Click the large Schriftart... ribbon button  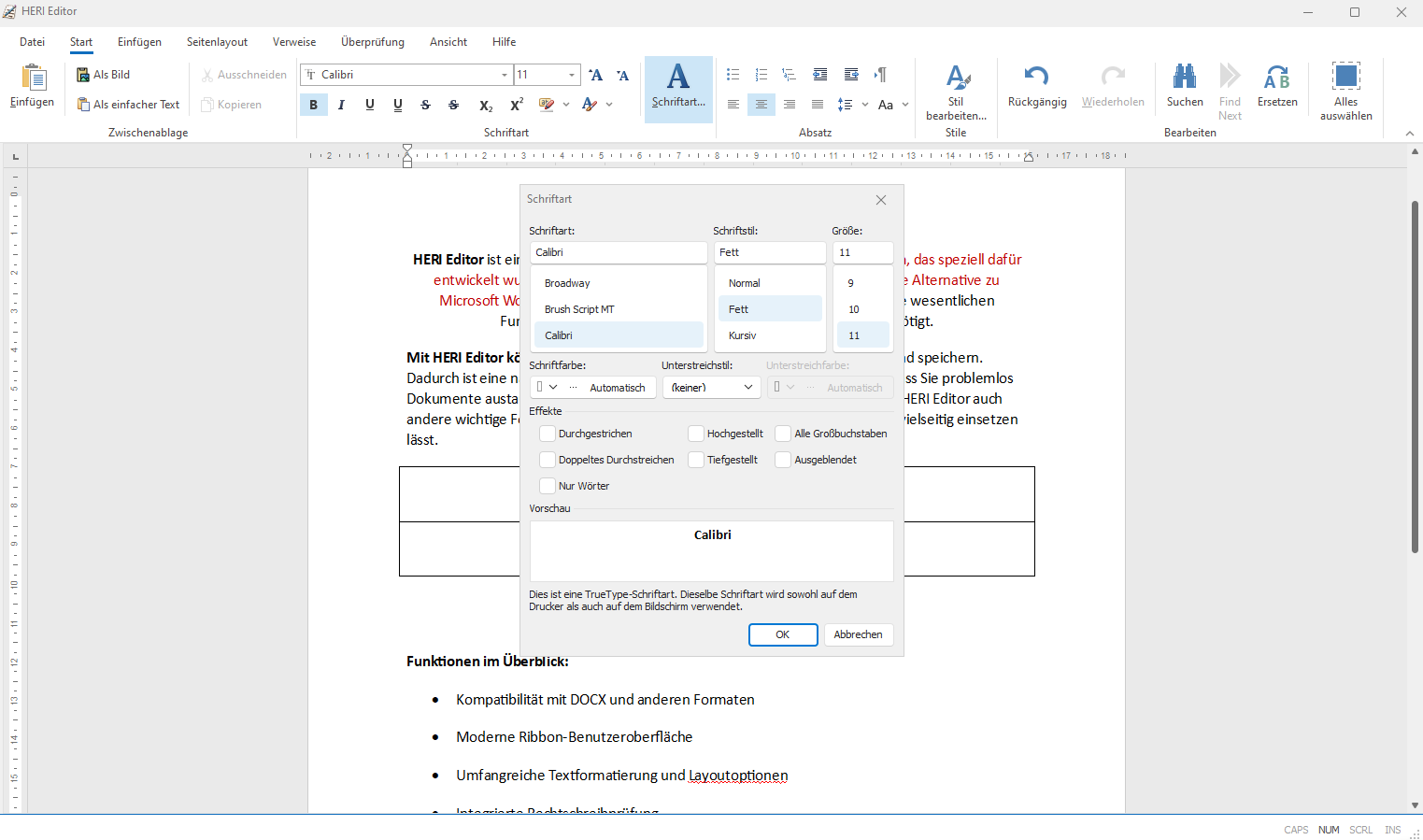coord(678,89)
